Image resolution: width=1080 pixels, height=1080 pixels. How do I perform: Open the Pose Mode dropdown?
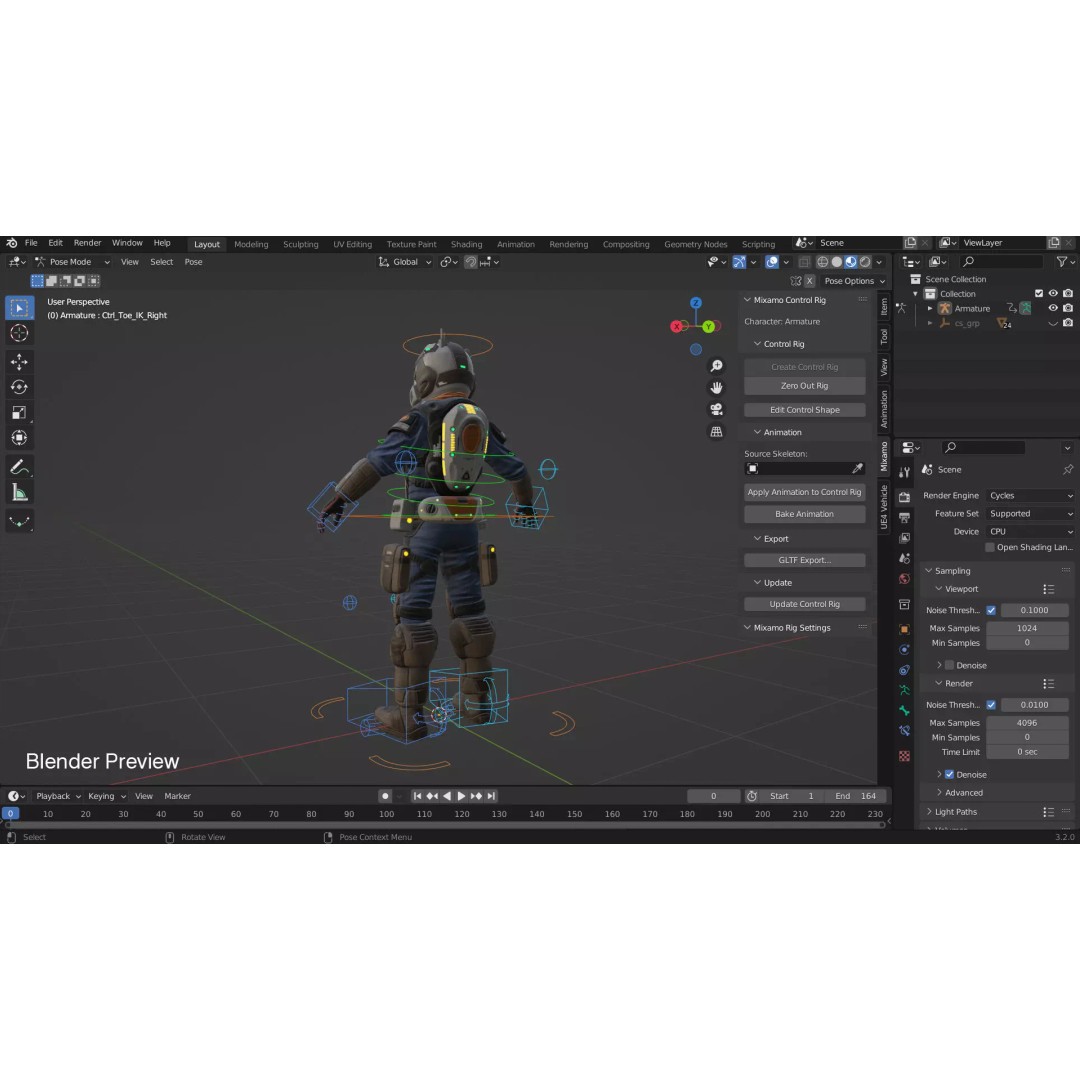[72, 262]
